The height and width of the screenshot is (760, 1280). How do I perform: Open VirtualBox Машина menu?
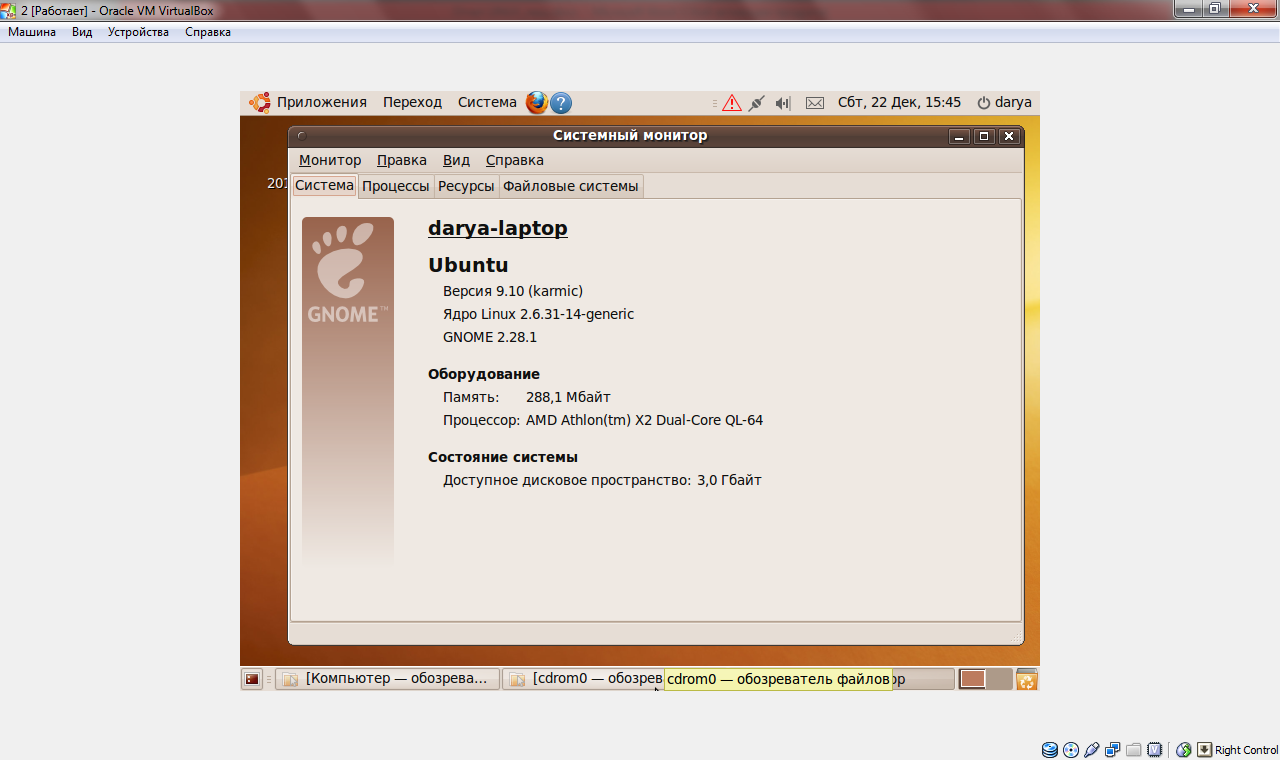tap(32, 32)
